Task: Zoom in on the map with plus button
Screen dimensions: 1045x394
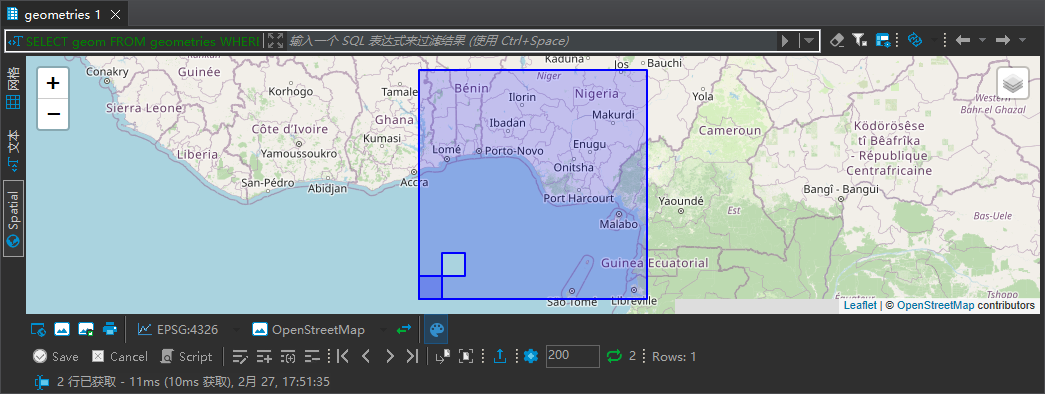Action: (x=53, y=83)
